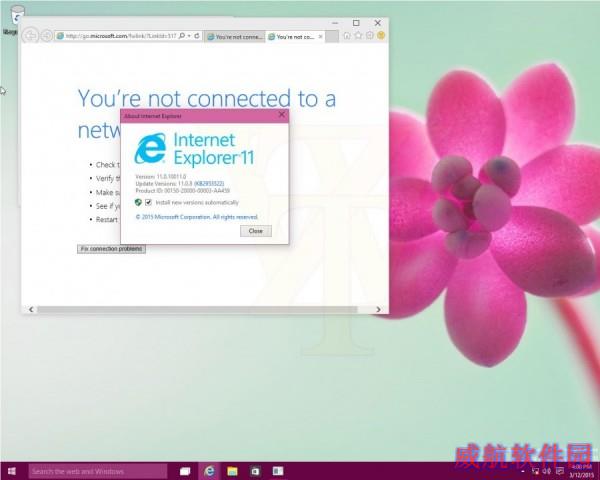
Task: Click the horizontal scrollbar right arrow
Action: click(378, 309)
